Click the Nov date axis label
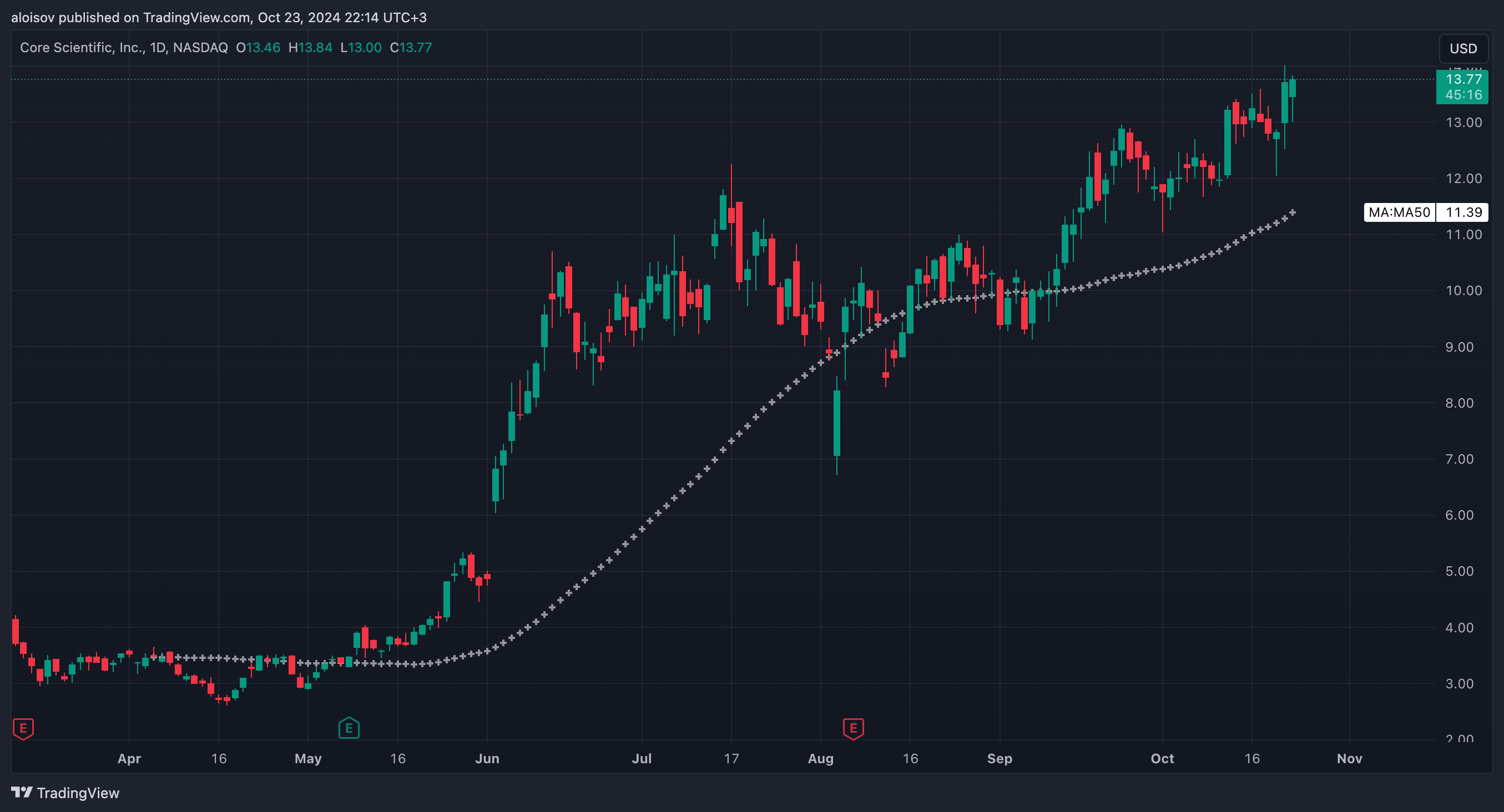This screenshot has height=812, width=1504. click(x=1349, y=758)
